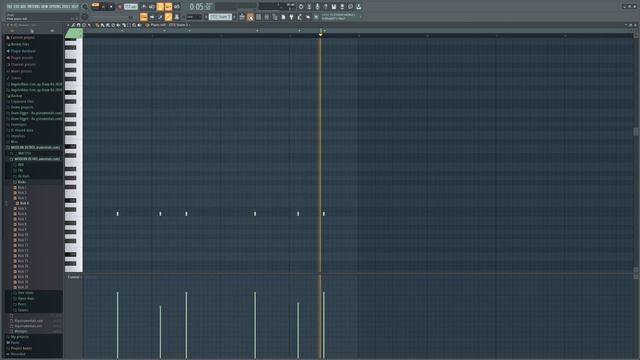Screen dimensions: 640x360
Task: Click the orange playhead marker on timeline
Action: click(320, 34)
